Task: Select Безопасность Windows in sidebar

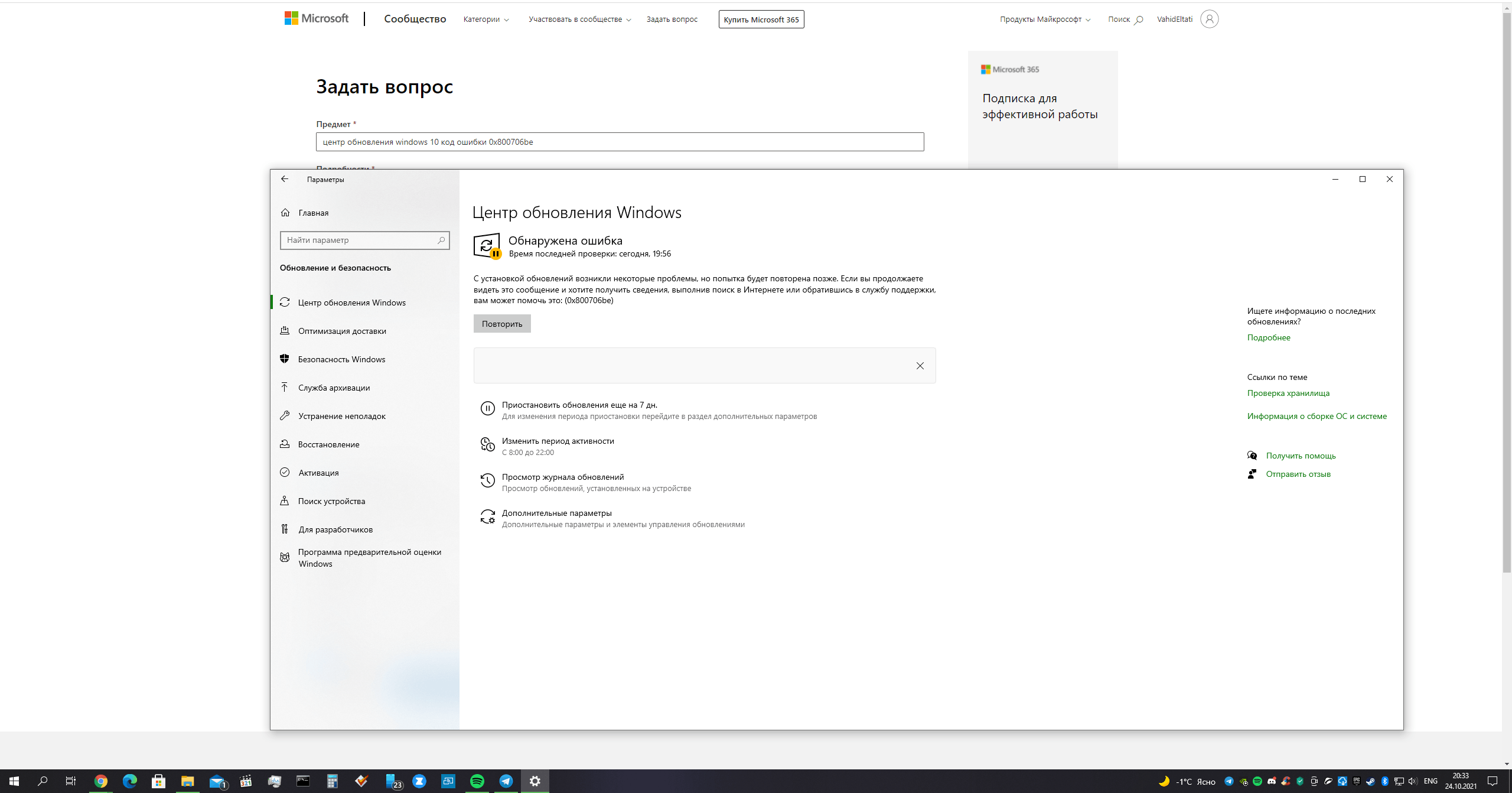Action: (341, 359)
